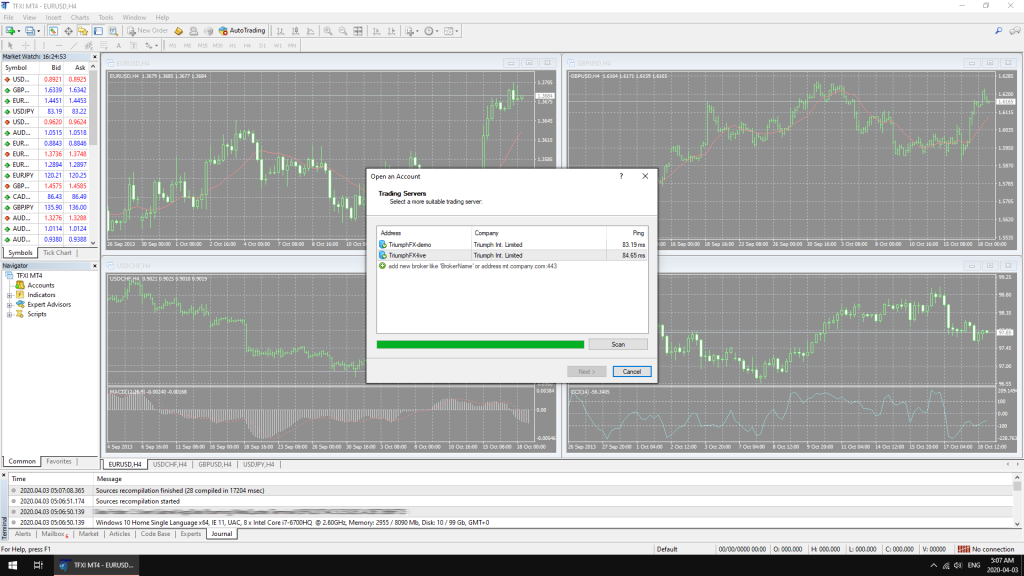The width and height of the screenshot is (1024, 576).
Task: Open the Profiles dropdown arrow
Action: (39, 31)
